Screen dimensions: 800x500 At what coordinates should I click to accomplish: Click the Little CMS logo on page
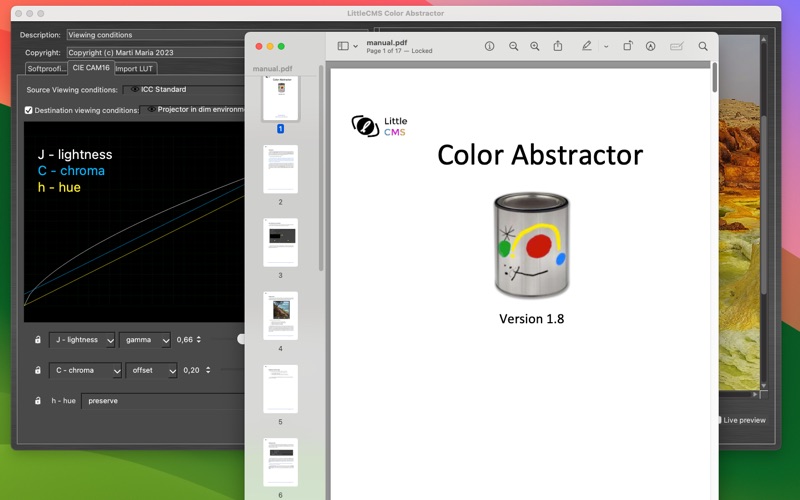point(379,126)
